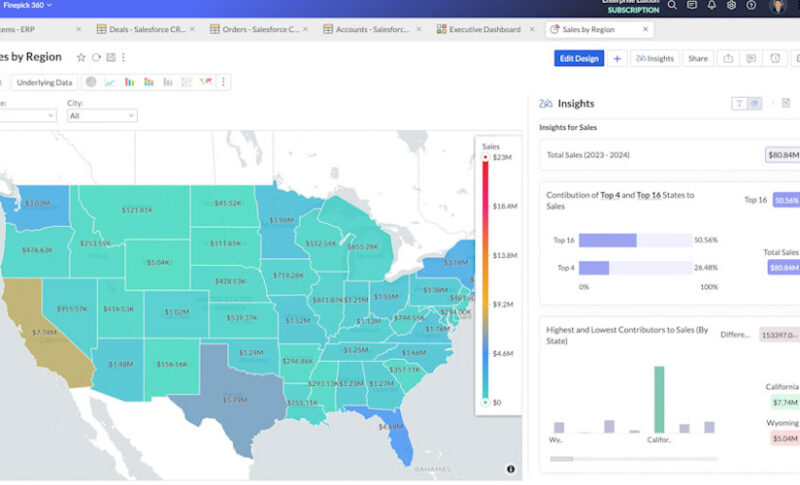Viewport: 800px width, 485px height.
Task: Click the Underlying Data button
Action: (x=44, y=82)
